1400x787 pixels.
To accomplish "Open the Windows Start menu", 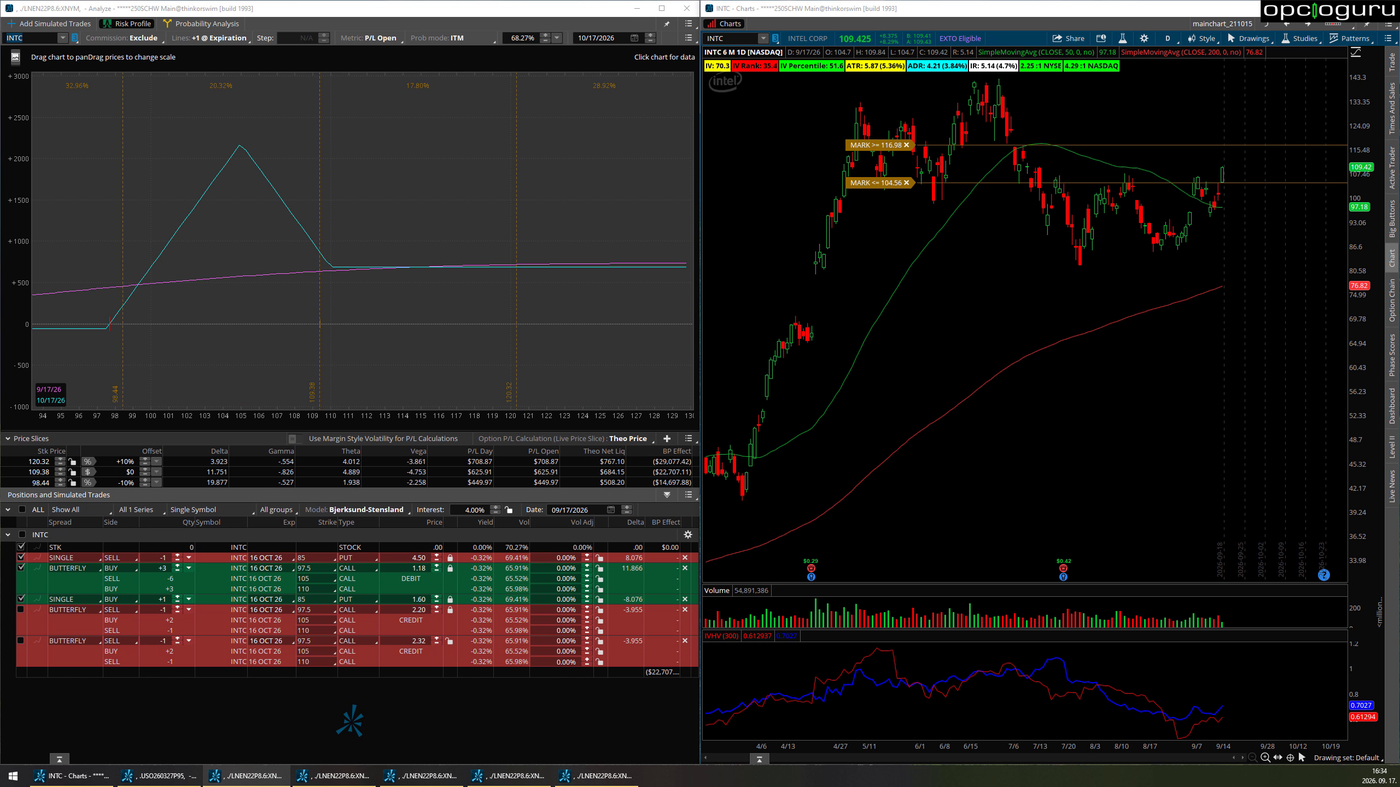I will [13, 776].
